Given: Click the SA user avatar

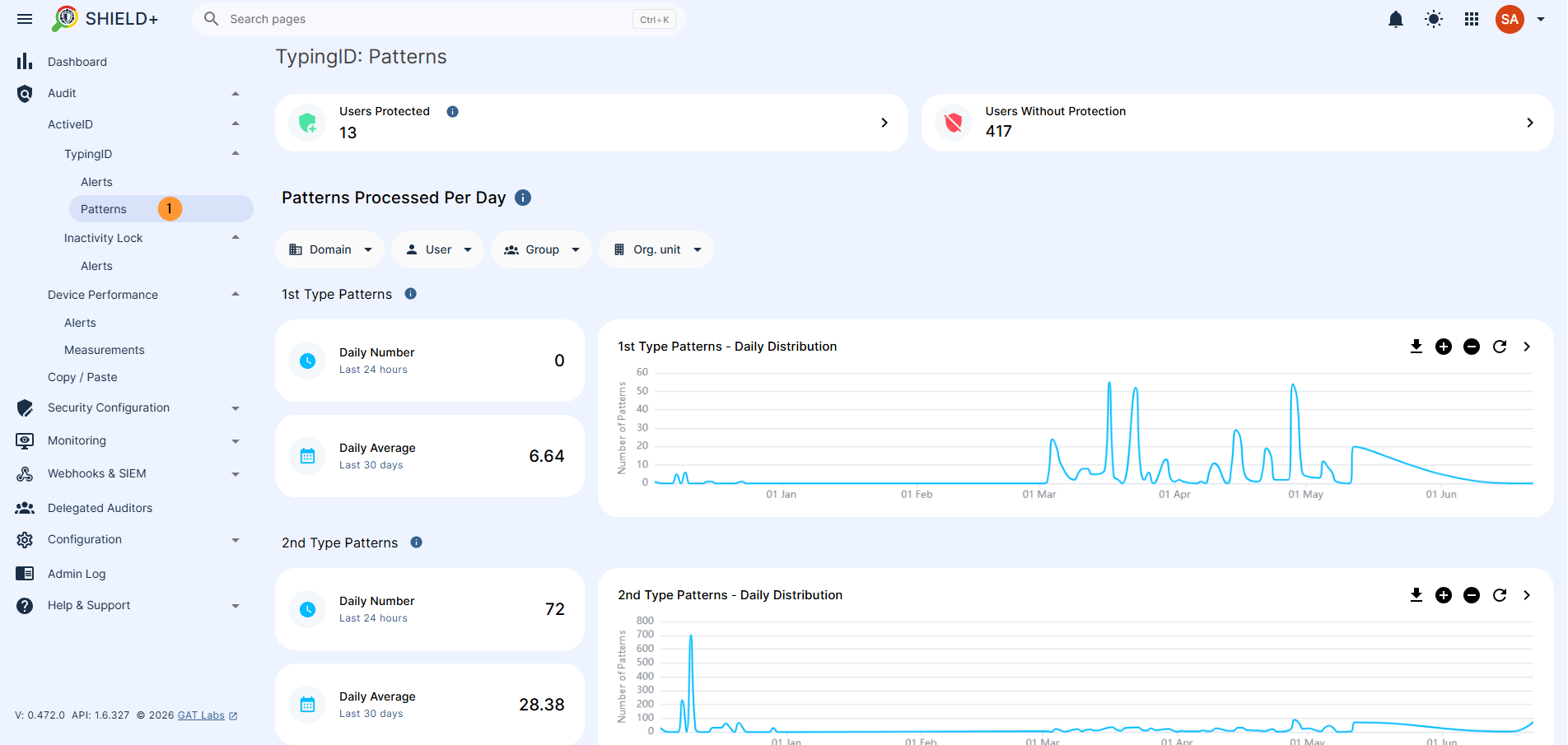Looking at the screenshot, I should coord(1510,19).
